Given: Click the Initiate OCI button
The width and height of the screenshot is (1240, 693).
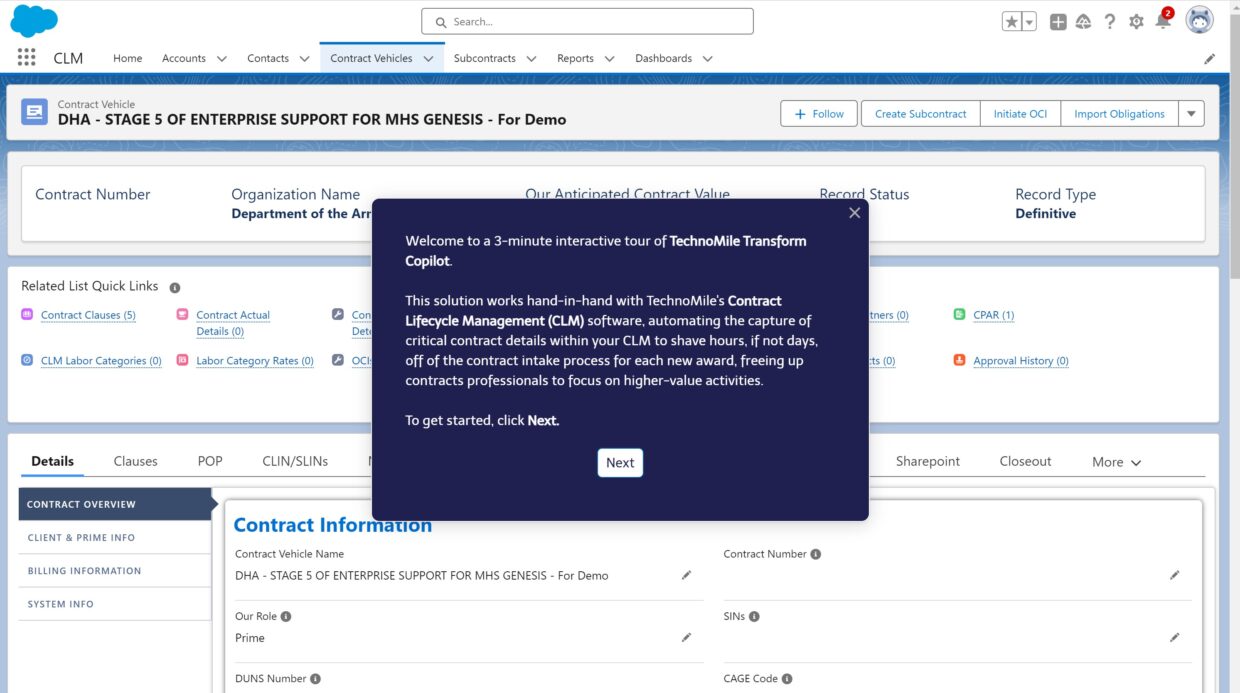Looking at the screenshot, I should 1020,114.
